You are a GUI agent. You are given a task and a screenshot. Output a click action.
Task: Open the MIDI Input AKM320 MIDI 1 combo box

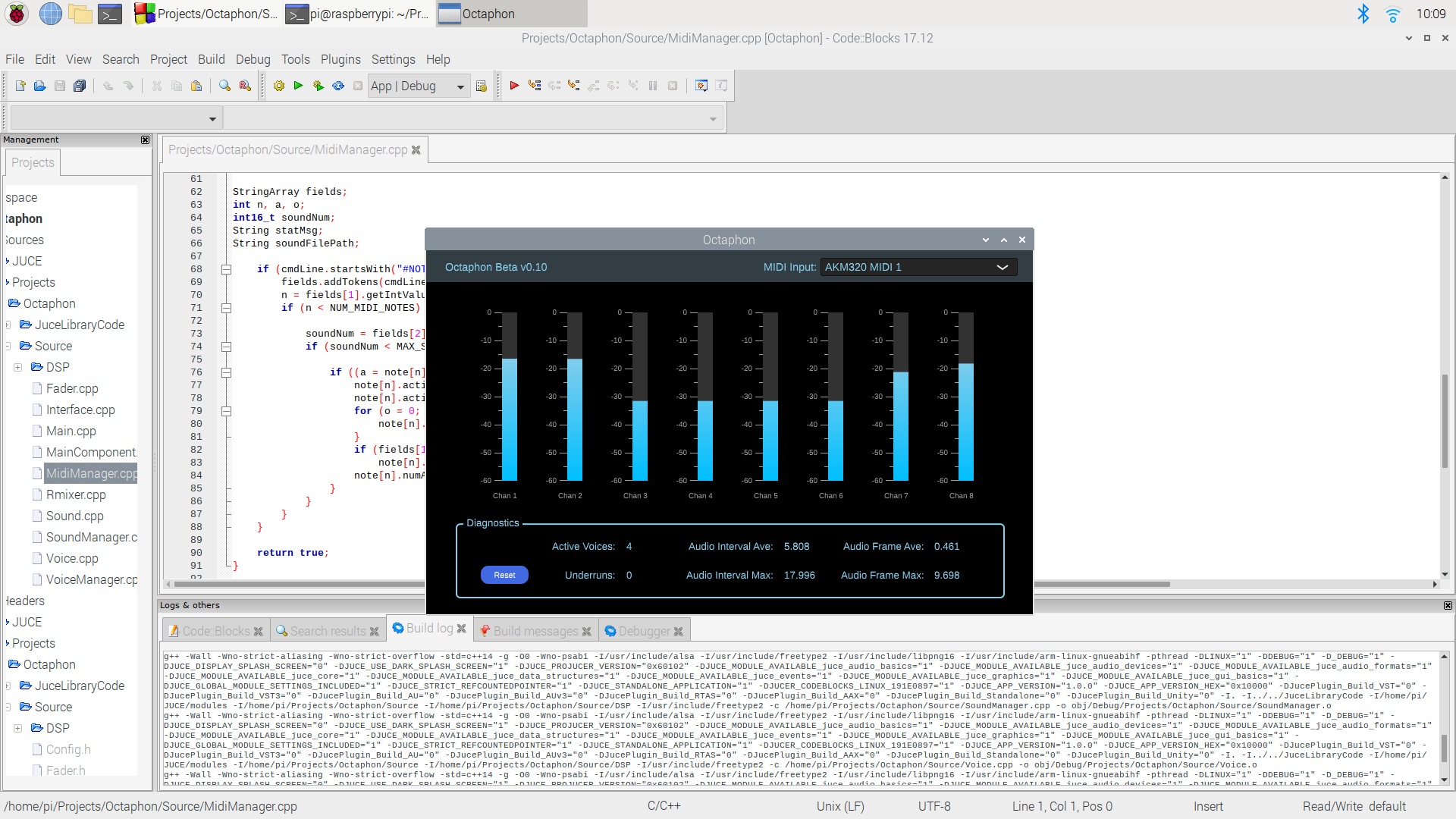click(x=918, y=267)
